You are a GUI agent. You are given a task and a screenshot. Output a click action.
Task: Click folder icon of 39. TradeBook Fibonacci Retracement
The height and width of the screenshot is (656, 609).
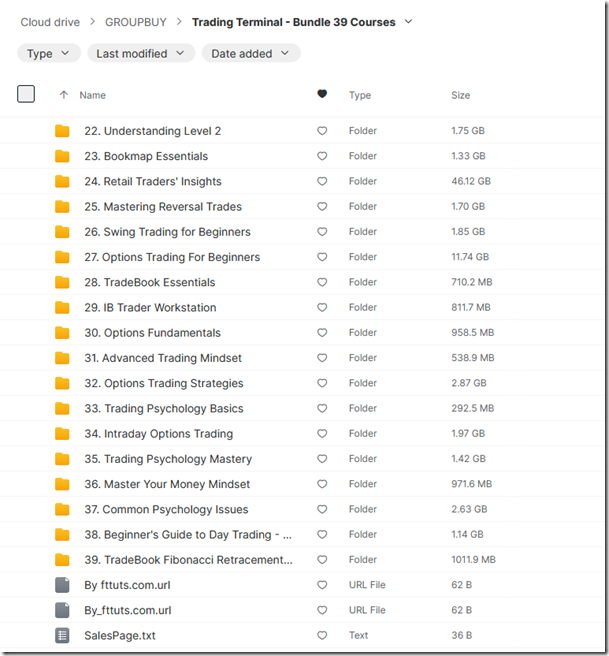pyautogui.click(x=62, y=560)
